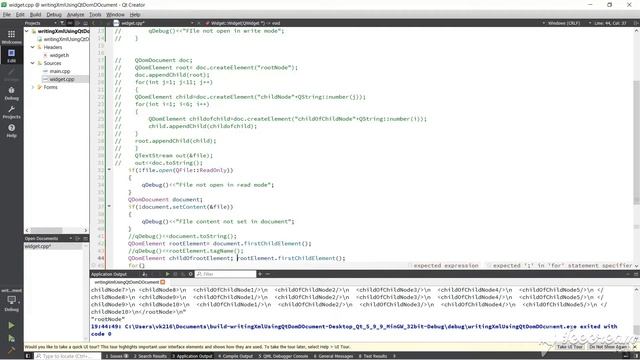Viewport: 640px width, 360px height.
Task: Switch to 6 General Messages pane
Action: [x=333, y=356]
